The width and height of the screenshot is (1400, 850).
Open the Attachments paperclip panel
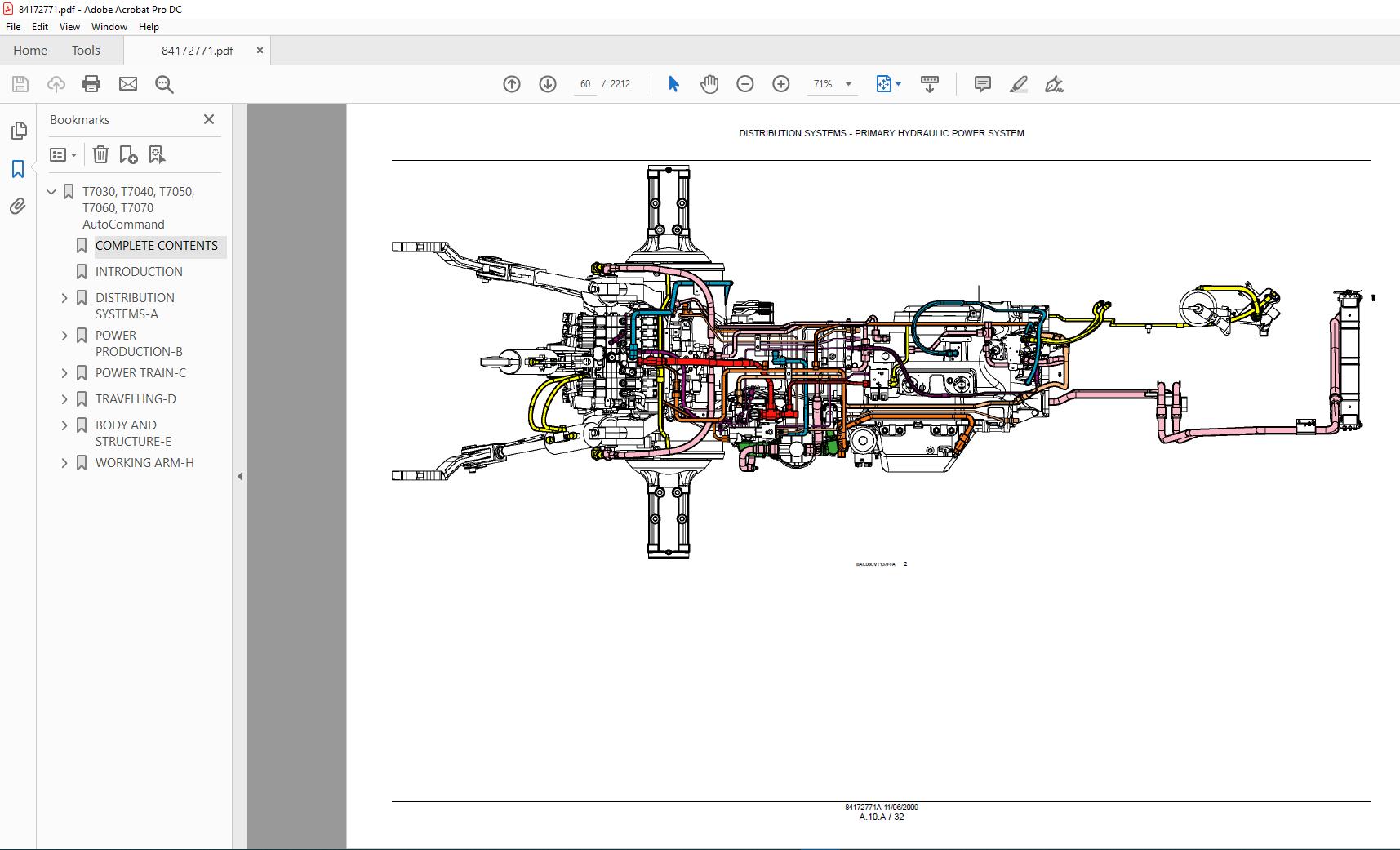click(18, 207)
